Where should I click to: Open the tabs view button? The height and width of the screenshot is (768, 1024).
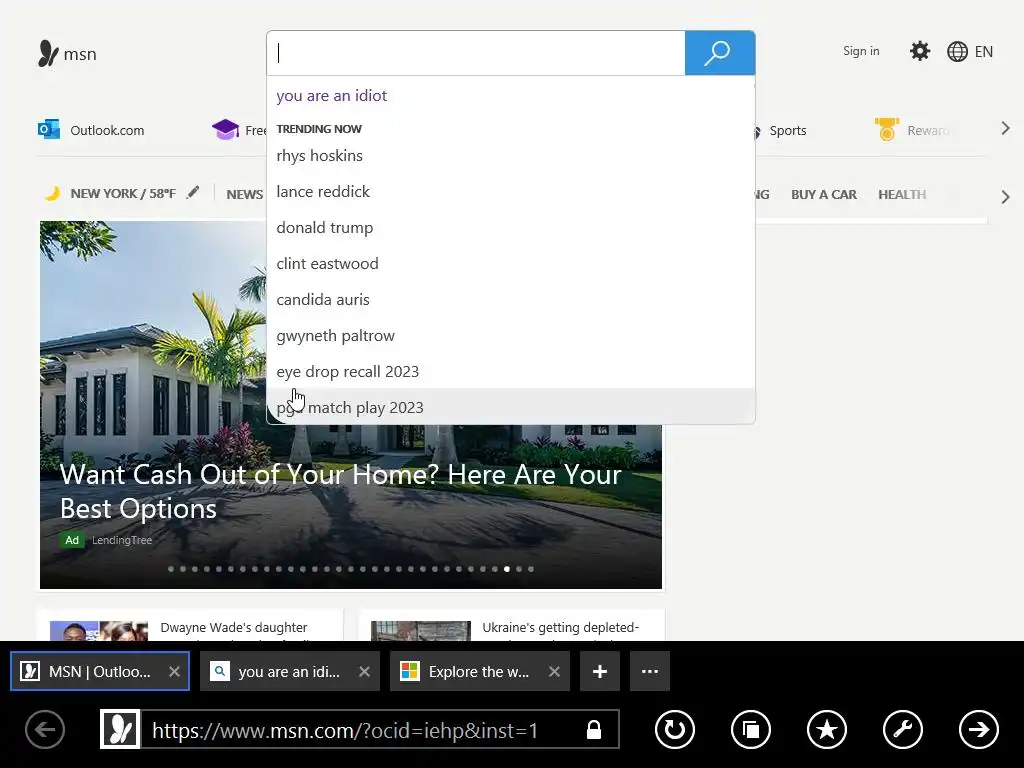(x=750, y=729)
